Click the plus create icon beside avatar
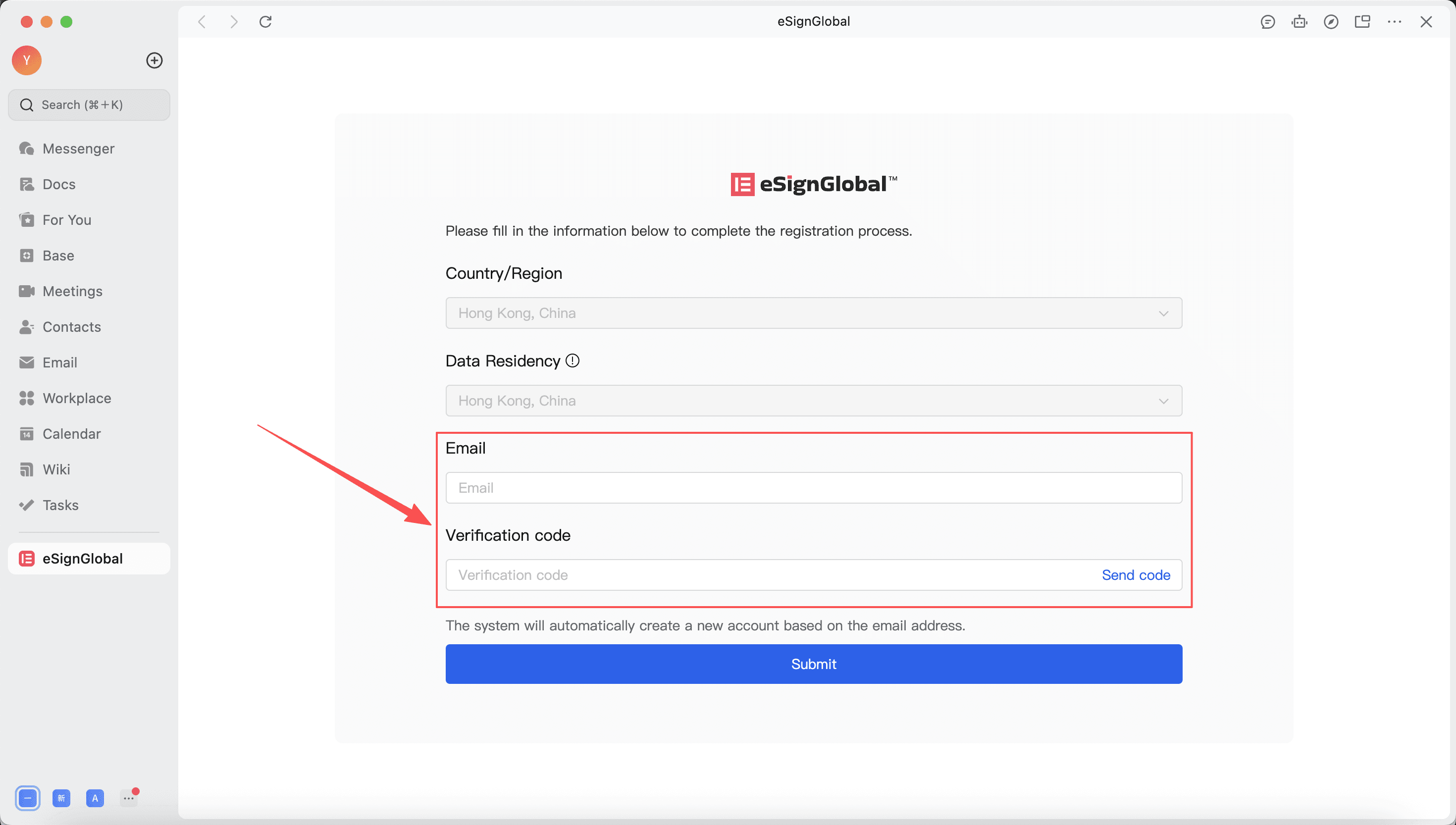Screen dimensions: 1456x825 tap(154, 60)
